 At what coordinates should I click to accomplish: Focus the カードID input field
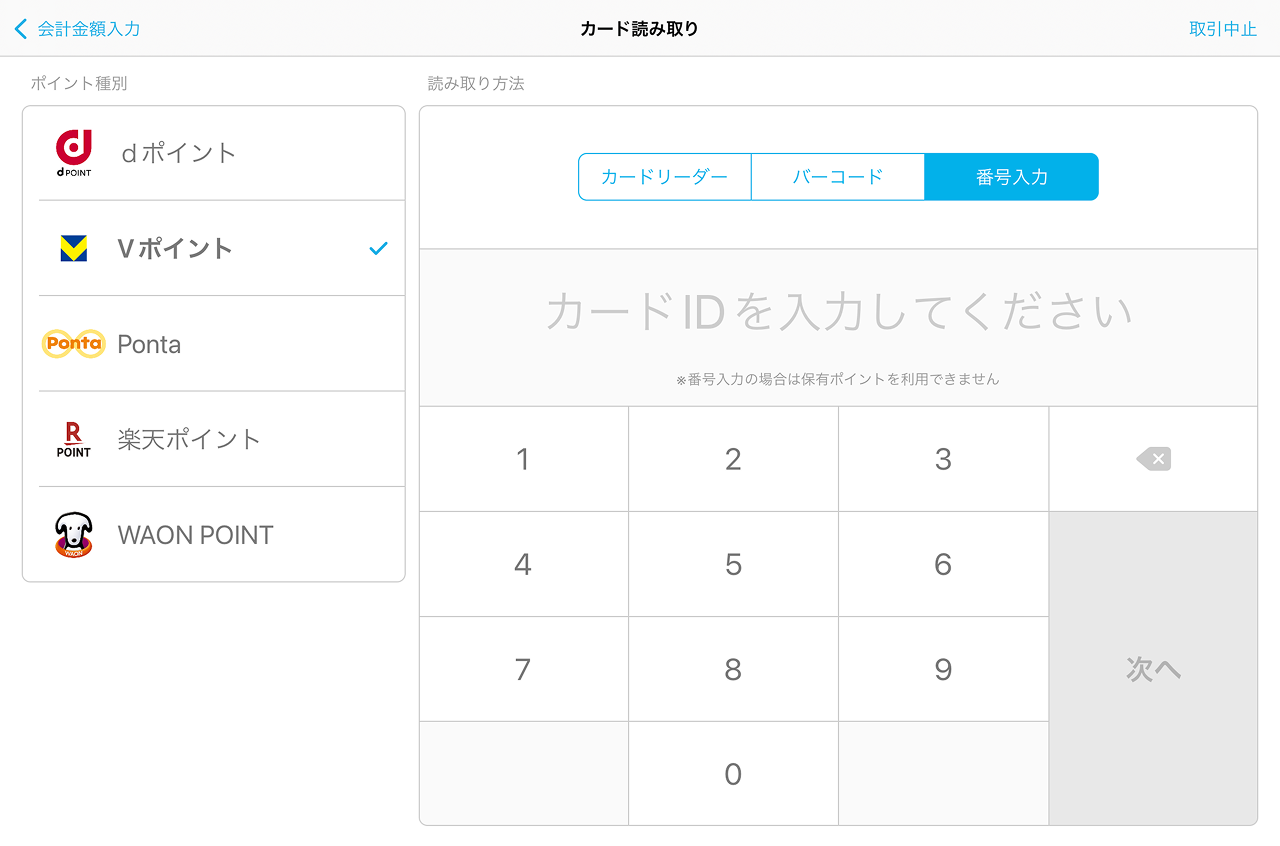tap(838, 327)
